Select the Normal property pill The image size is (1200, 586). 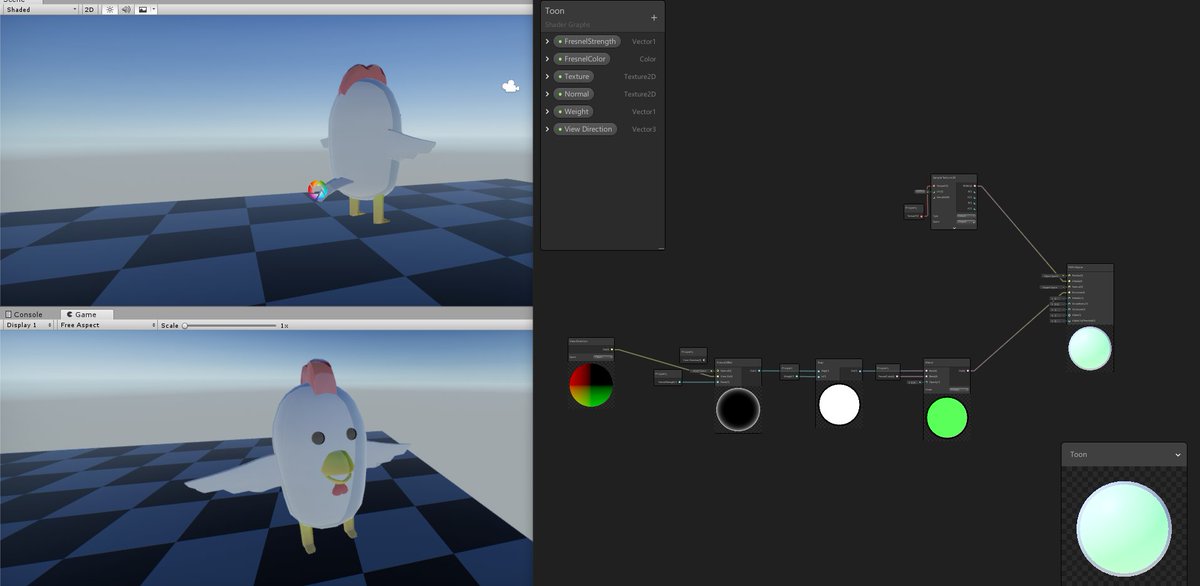[x=574, y=94]
